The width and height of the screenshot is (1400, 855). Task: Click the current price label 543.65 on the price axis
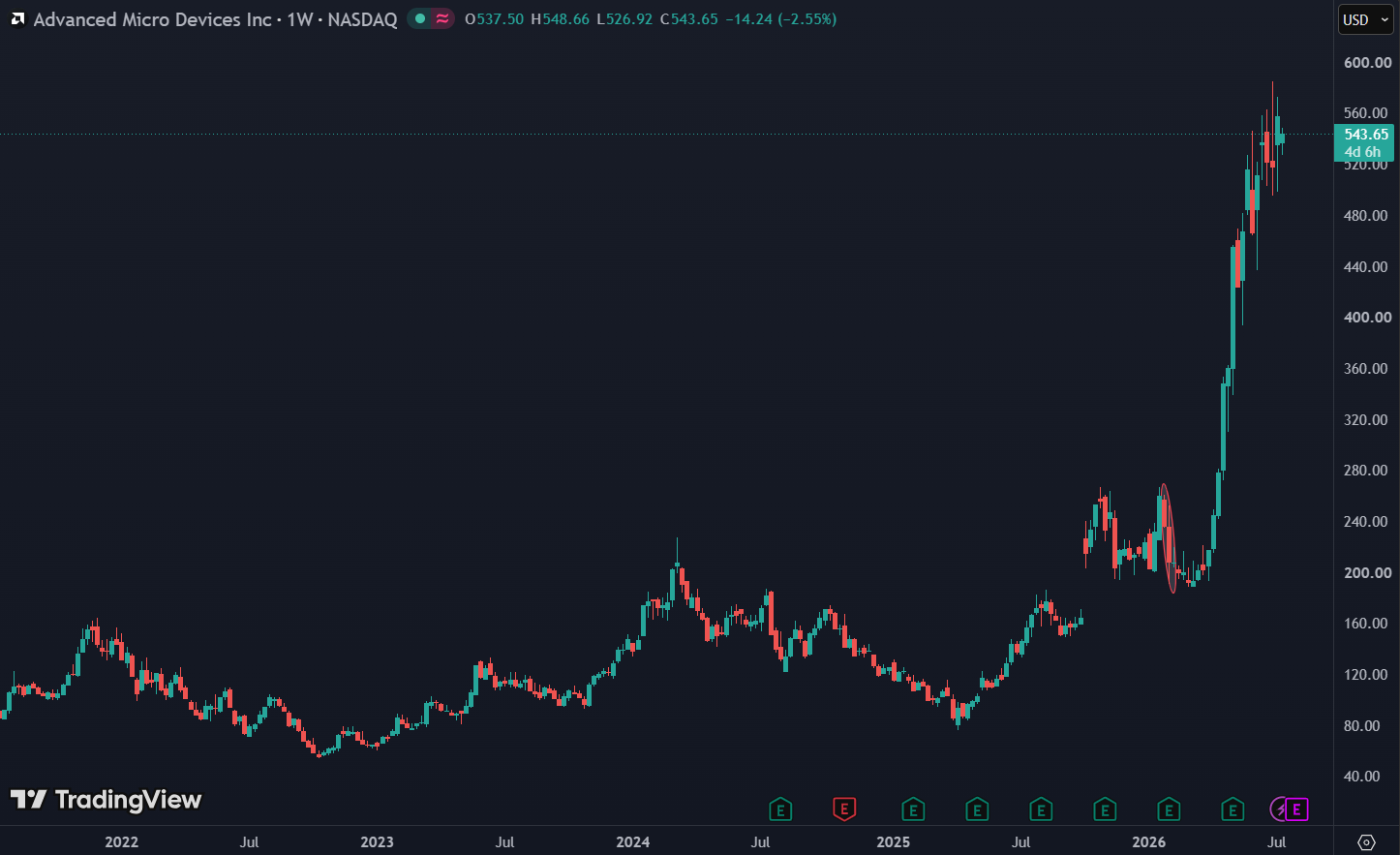point(1365,135)
